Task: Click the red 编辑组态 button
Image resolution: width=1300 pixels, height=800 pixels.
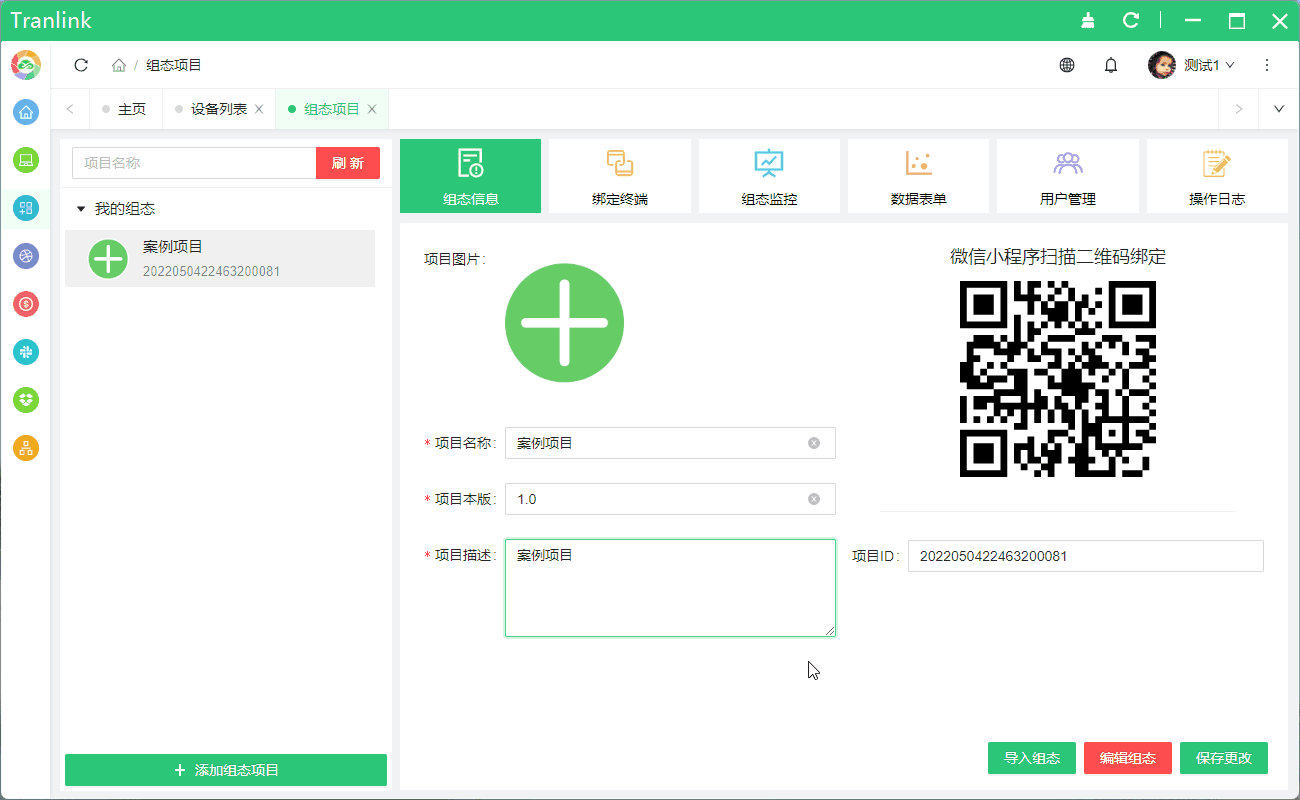Action: click(x=1128, y=758)
